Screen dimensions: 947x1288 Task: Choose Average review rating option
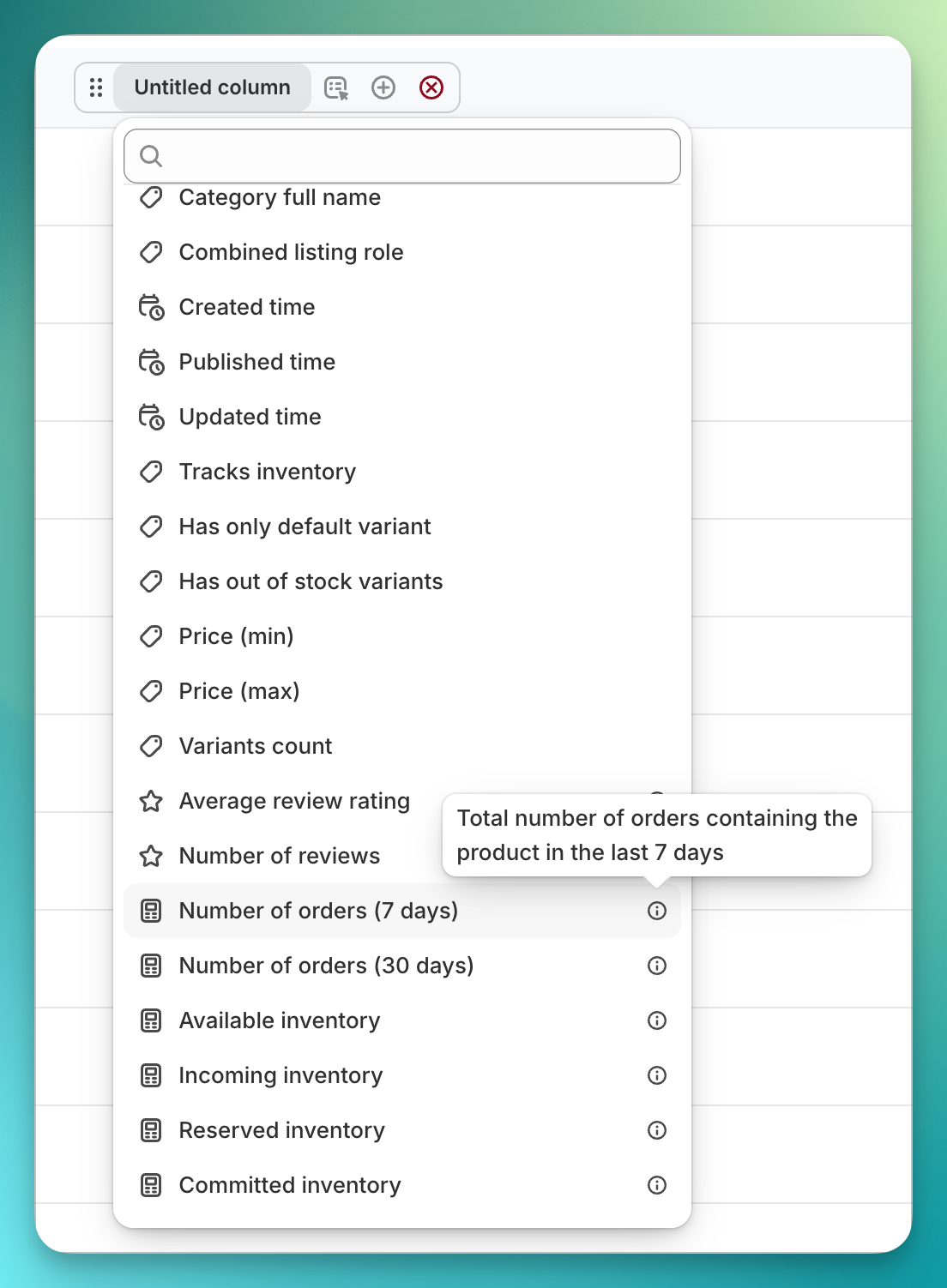[294, 801]
